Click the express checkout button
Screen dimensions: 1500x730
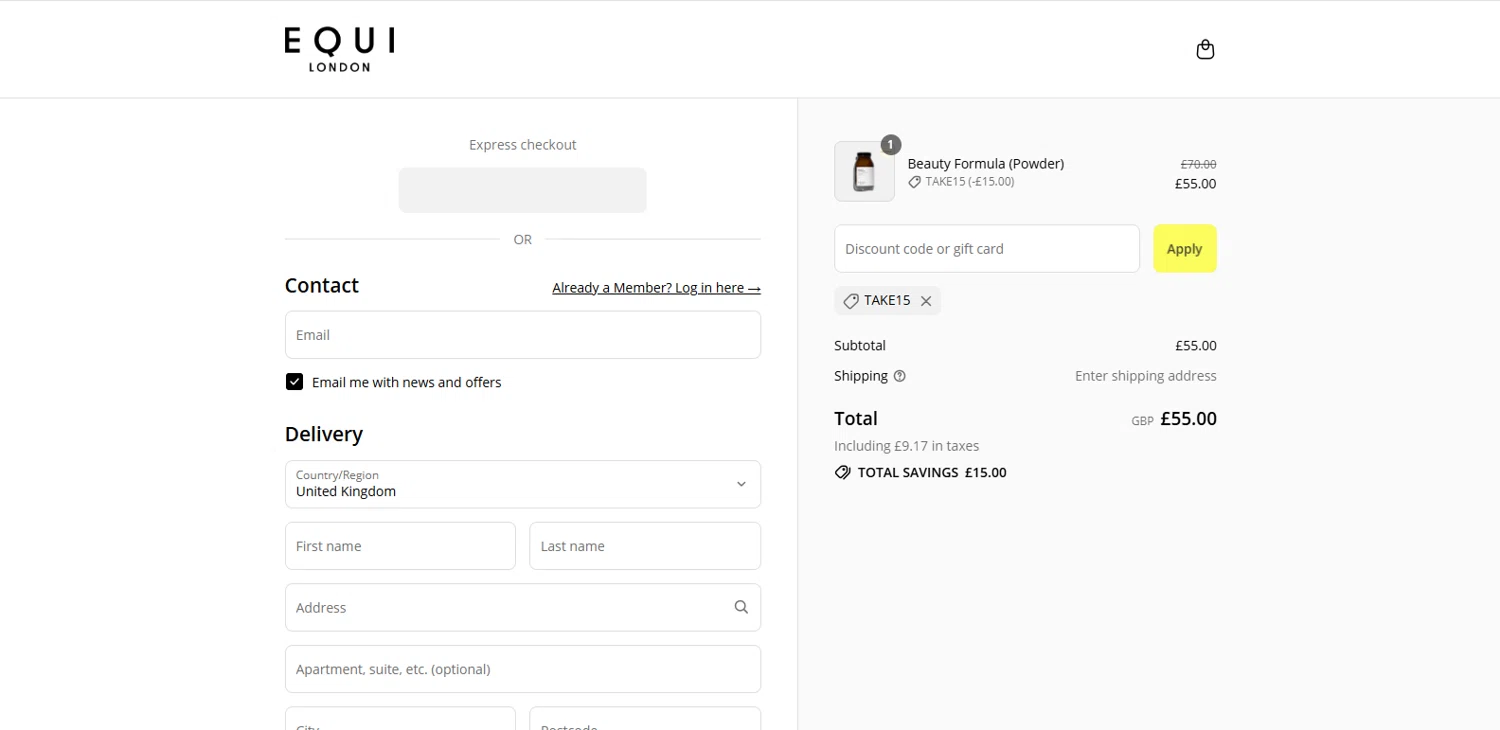(523, 190)
